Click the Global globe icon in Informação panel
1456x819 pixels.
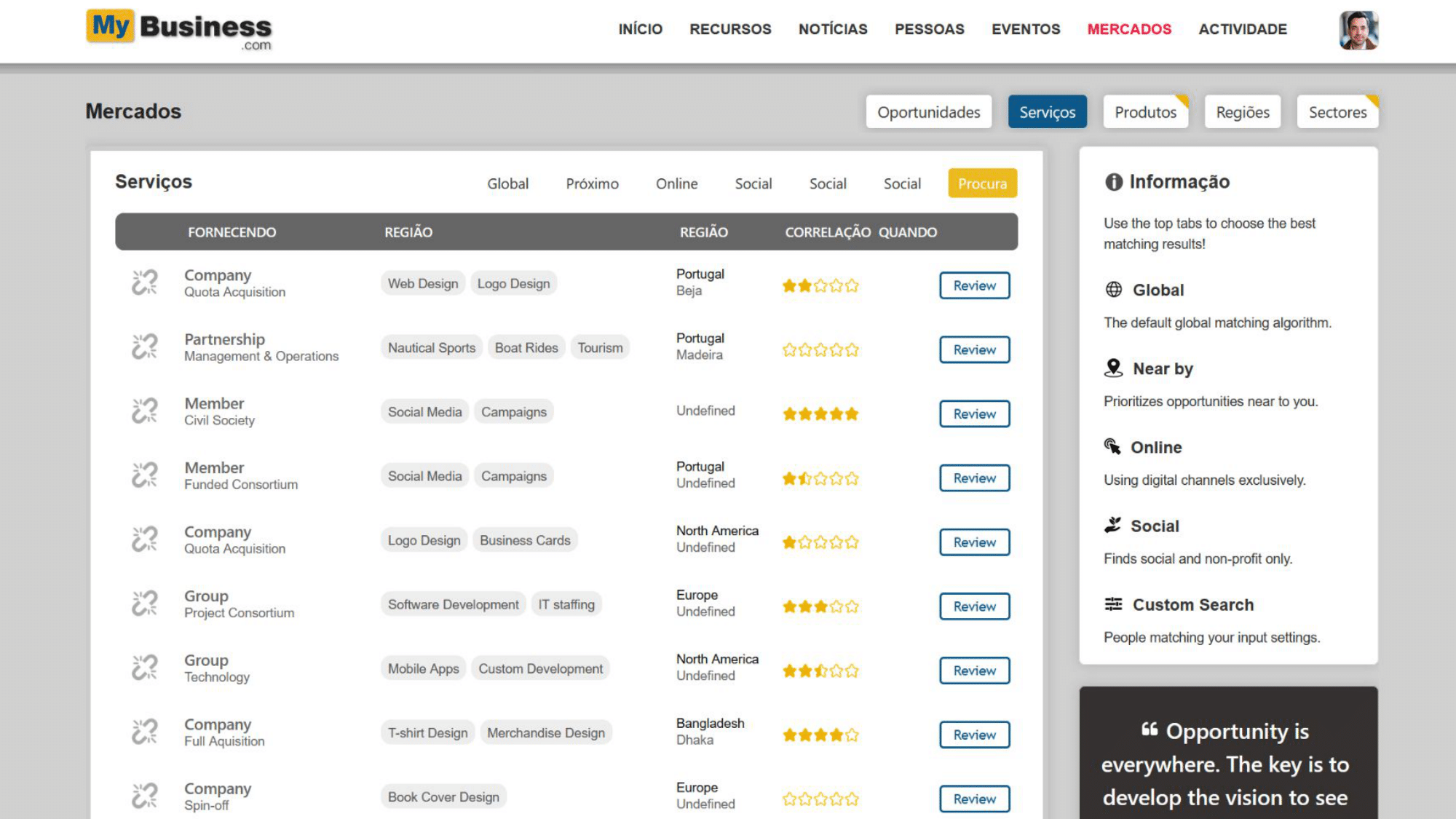pyautogui.click(x=1113, y=290)
